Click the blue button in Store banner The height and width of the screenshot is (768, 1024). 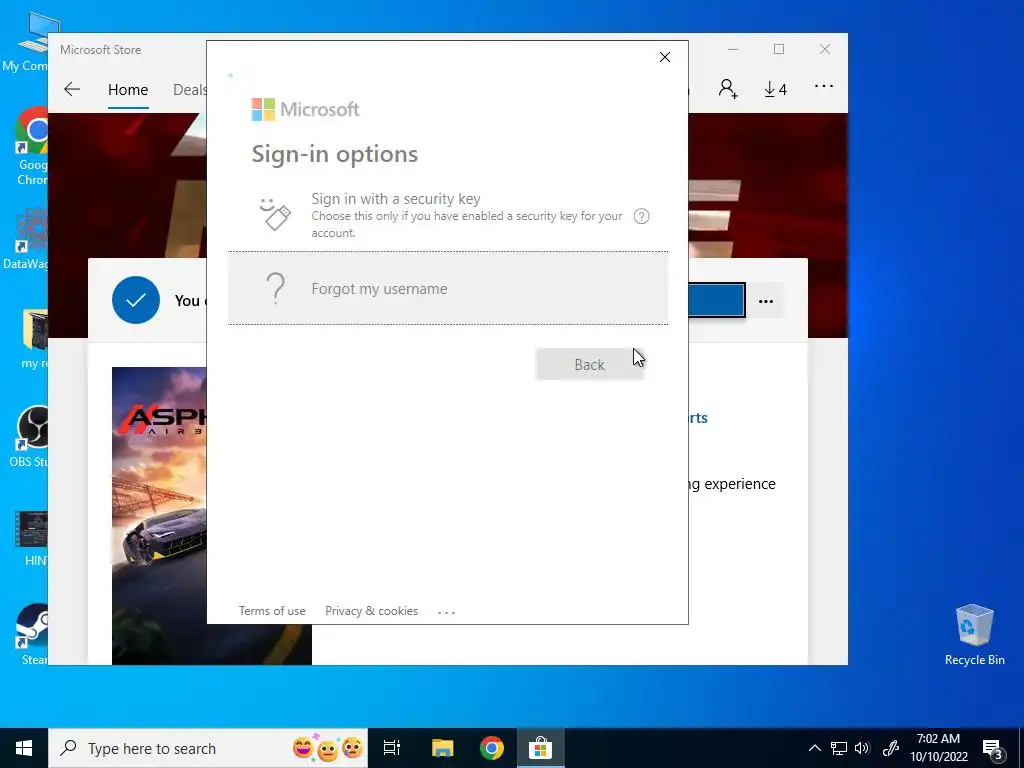716,300
